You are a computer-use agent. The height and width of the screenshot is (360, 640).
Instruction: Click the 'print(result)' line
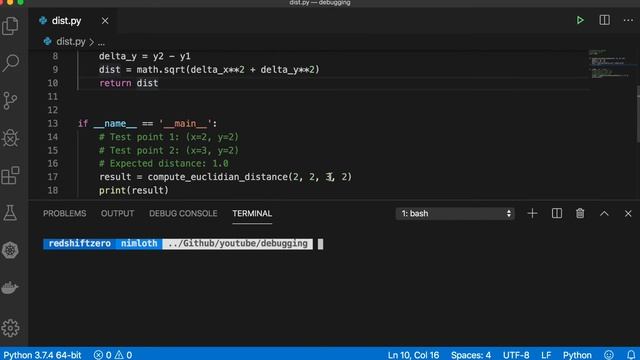point(133,190)
